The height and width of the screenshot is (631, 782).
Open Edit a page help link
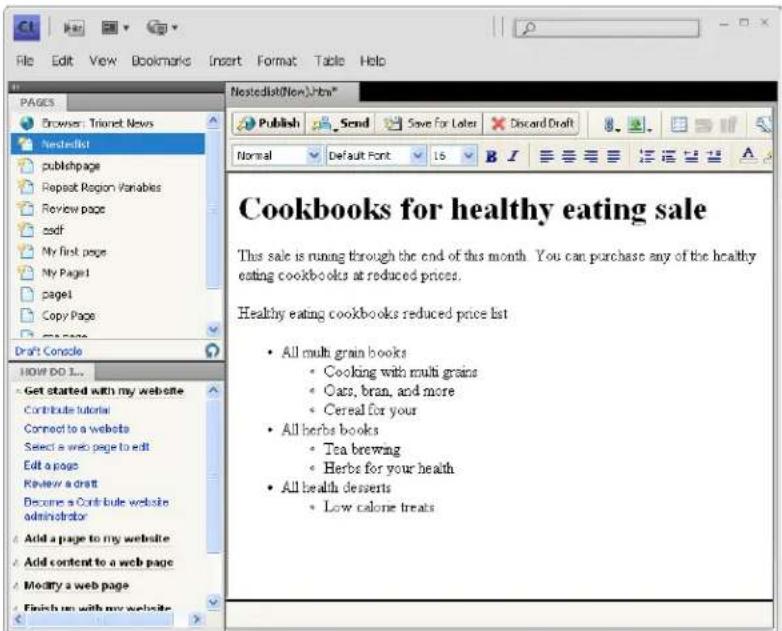[51, 465]
